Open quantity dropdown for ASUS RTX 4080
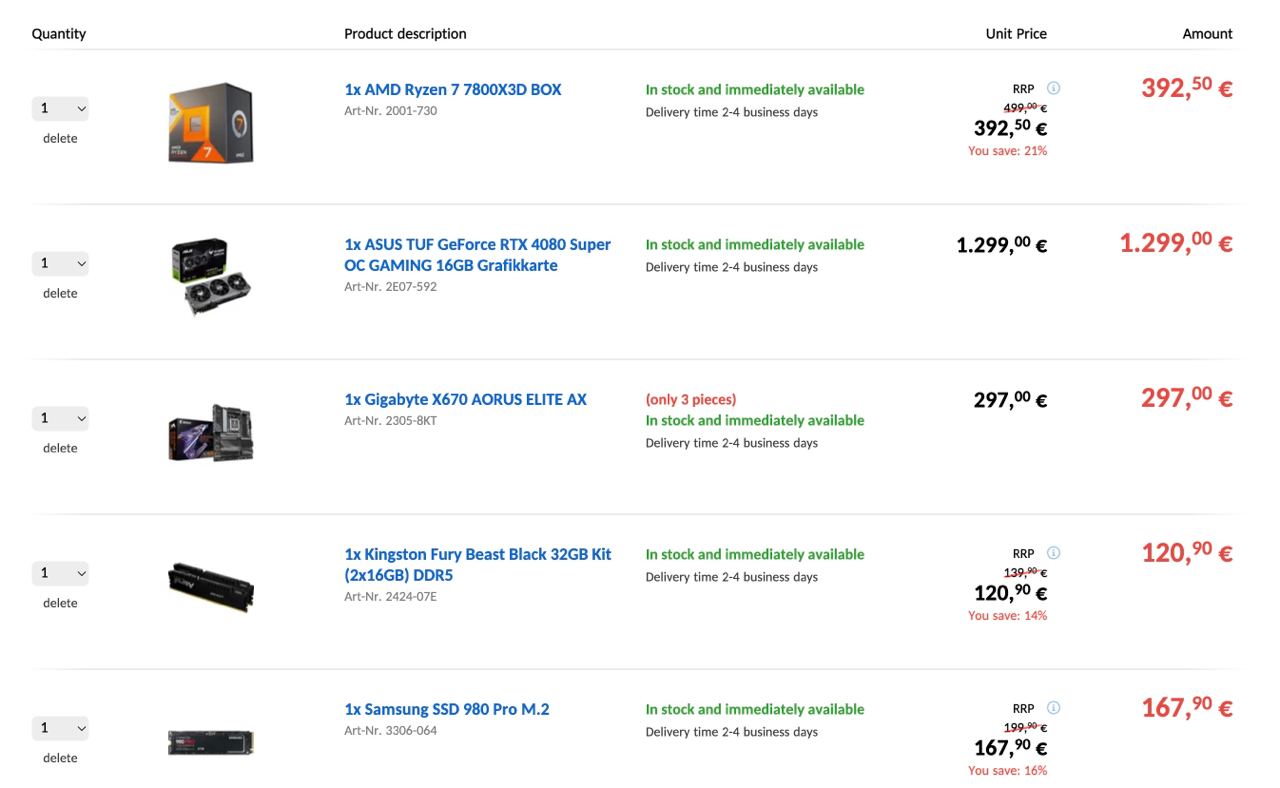1280x788 pixels. point(60,263)
